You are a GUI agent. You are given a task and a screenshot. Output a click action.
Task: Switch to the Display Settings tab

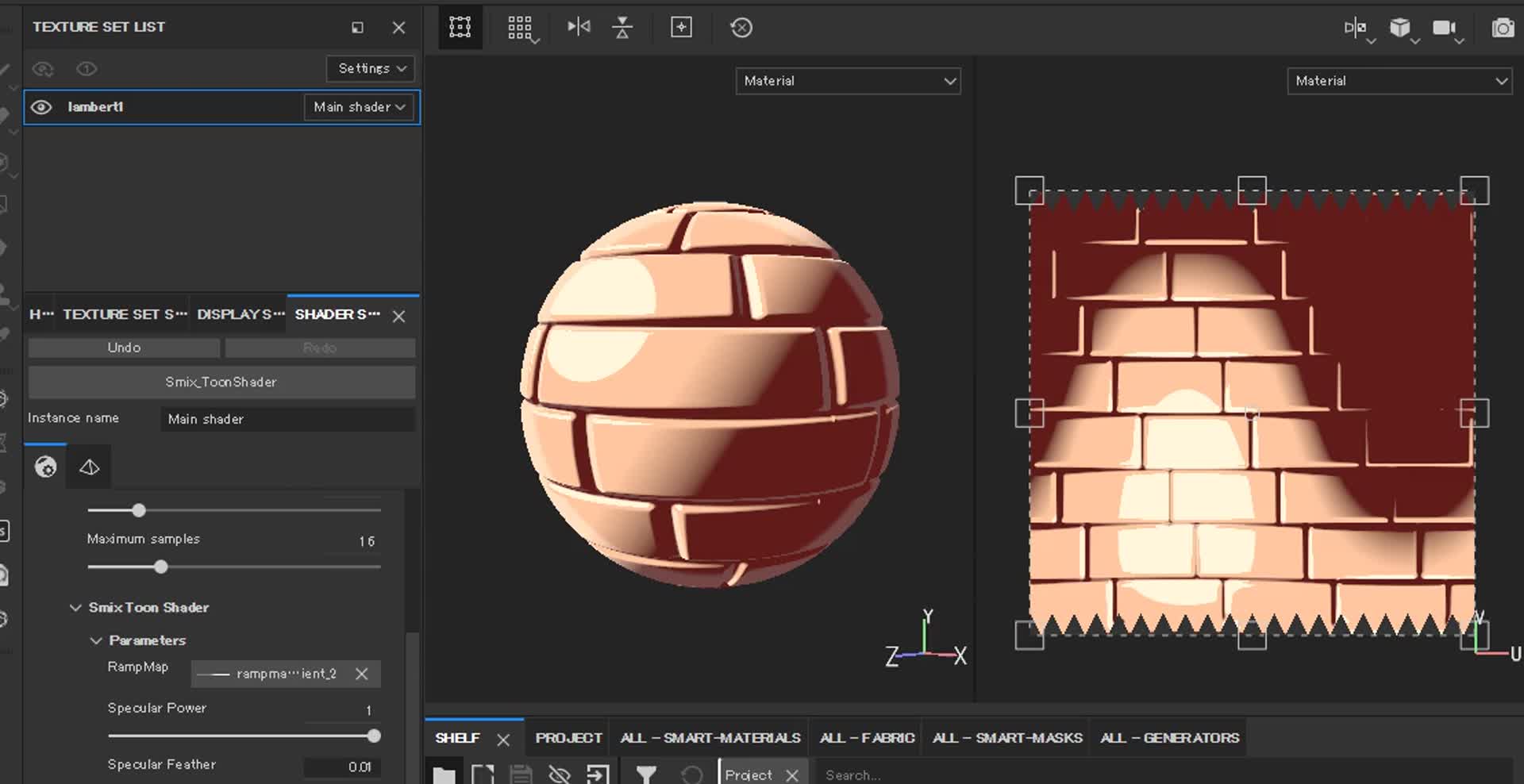241,314
